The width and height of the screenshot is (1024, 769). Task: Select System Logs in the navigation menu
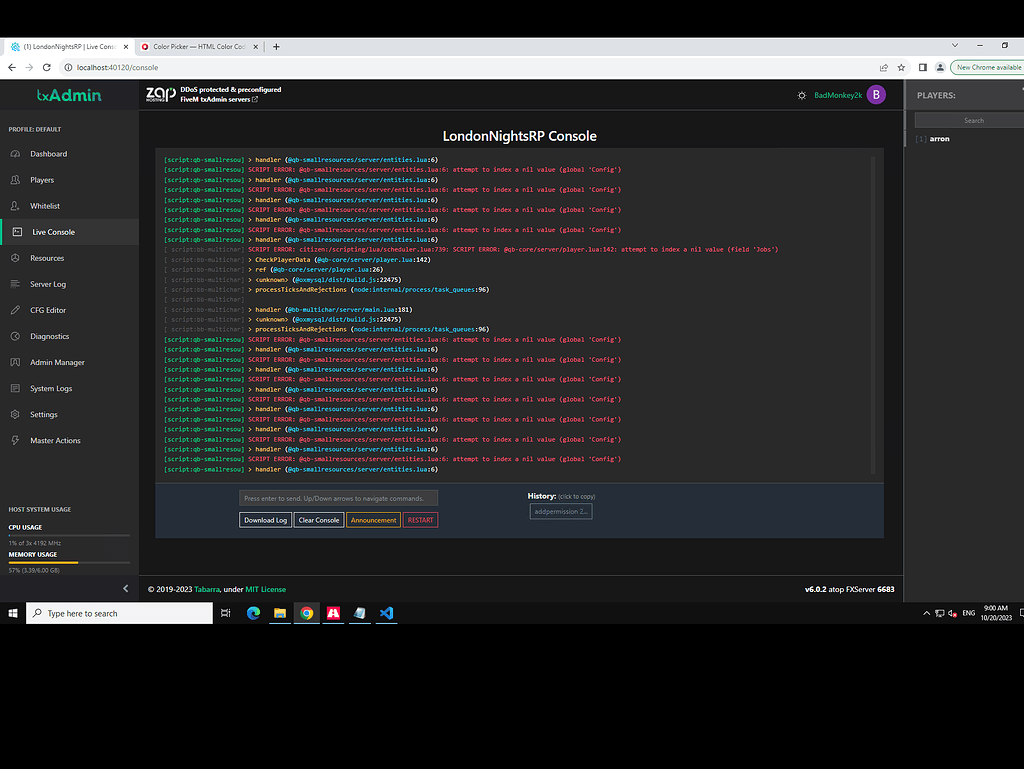(52, 388)
